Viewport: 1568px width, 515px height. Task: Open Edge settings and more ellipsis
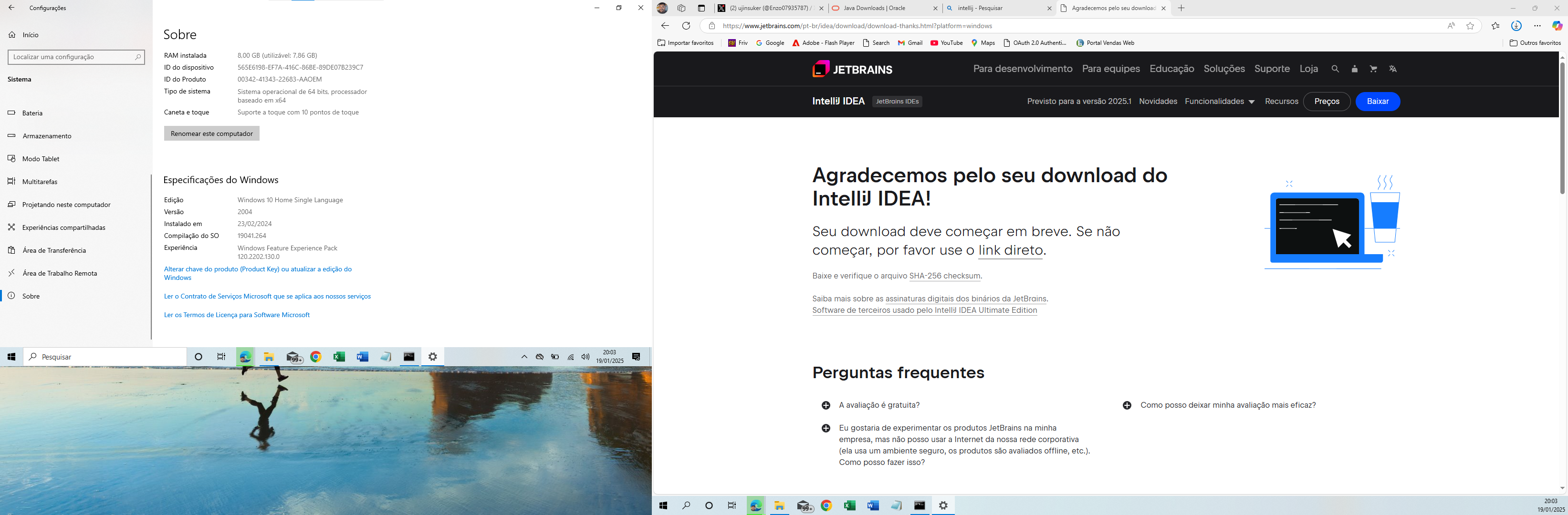click(x=1537, y=26)
